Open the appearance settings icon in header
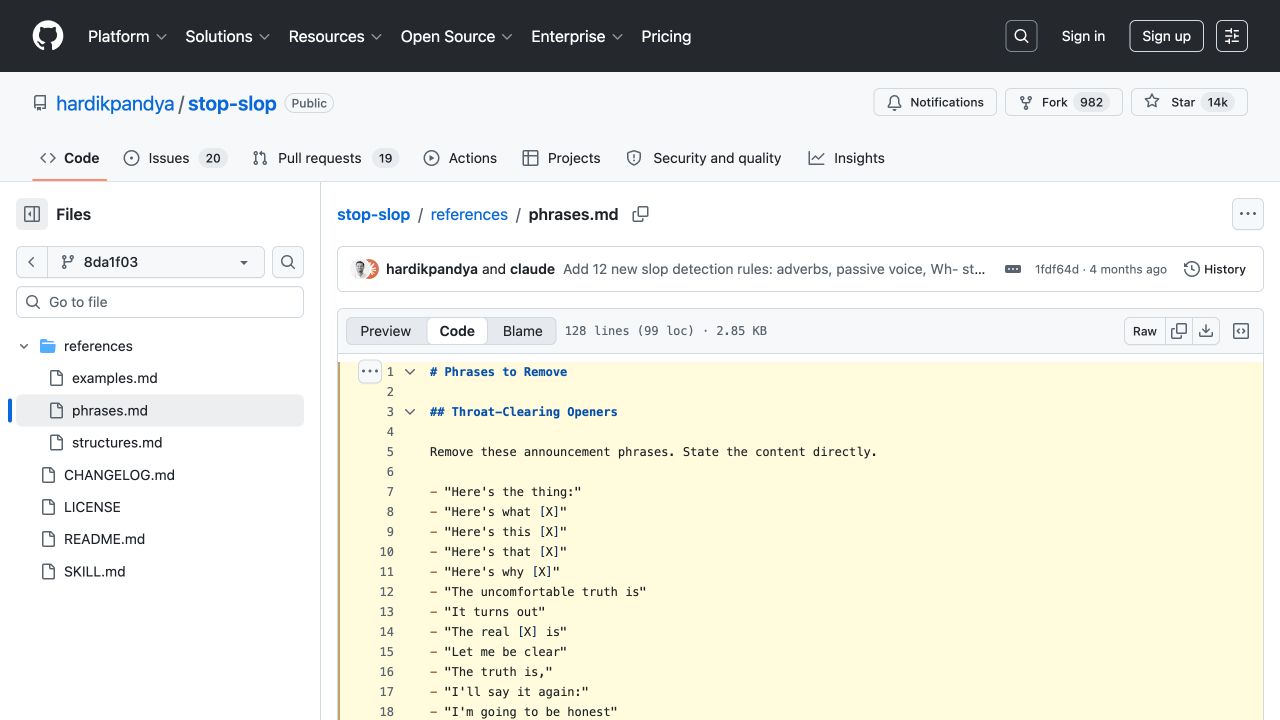The height and width of the screenshot is (720, 1280). [1232, 36]
